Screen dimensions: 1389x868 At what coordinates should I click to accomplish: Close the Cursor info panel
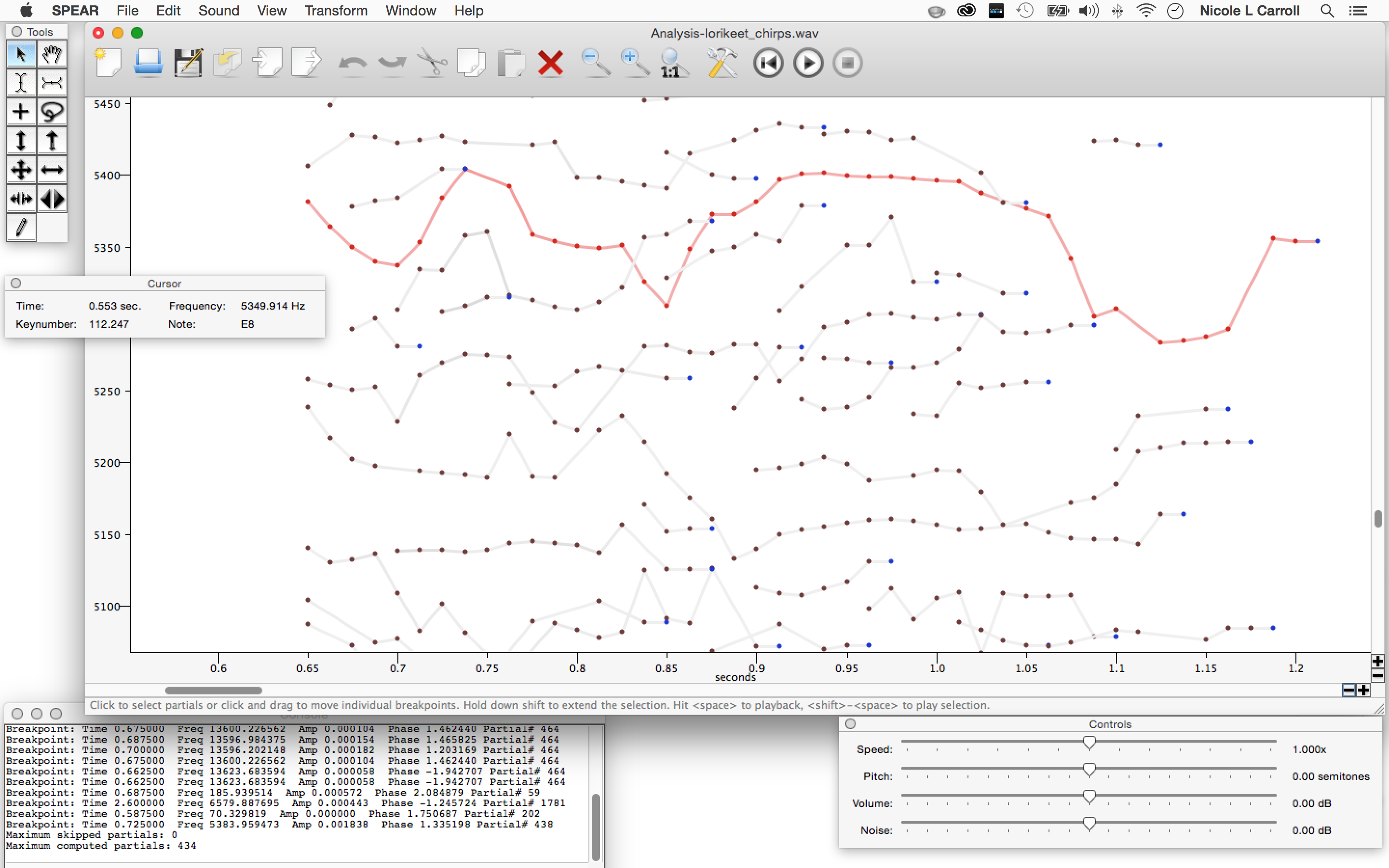coord(16,283)
